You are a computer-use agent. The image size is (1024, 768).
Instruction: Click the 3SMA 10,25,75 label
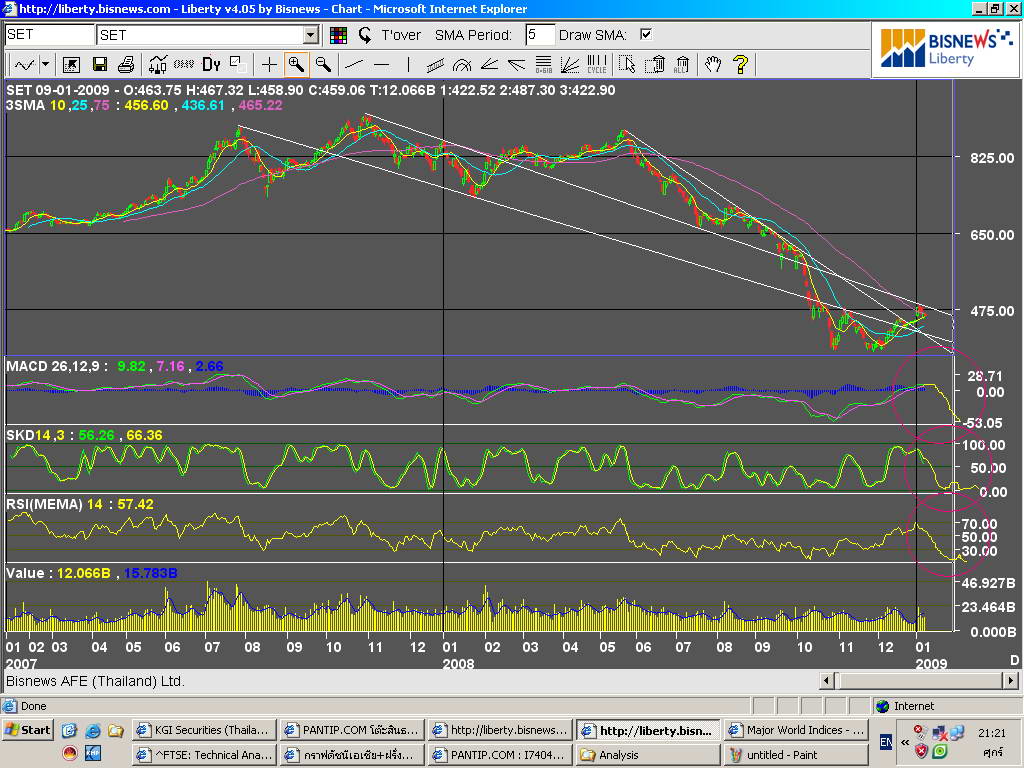57,105
